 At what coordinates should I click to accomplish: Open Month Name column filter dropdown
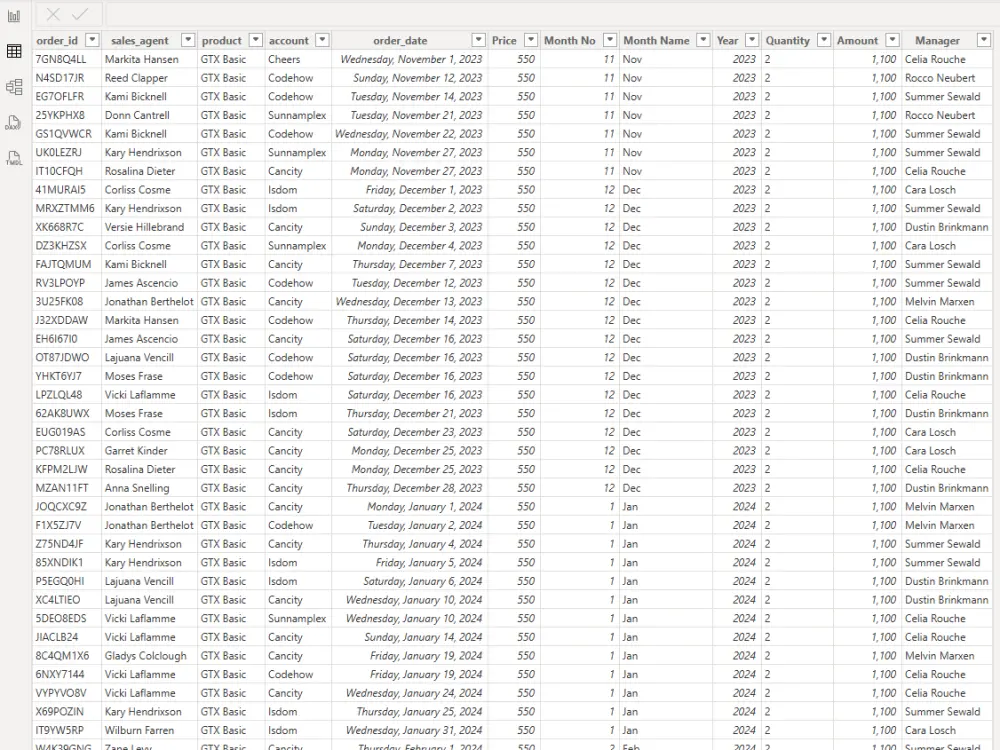[x=703, y=40]
